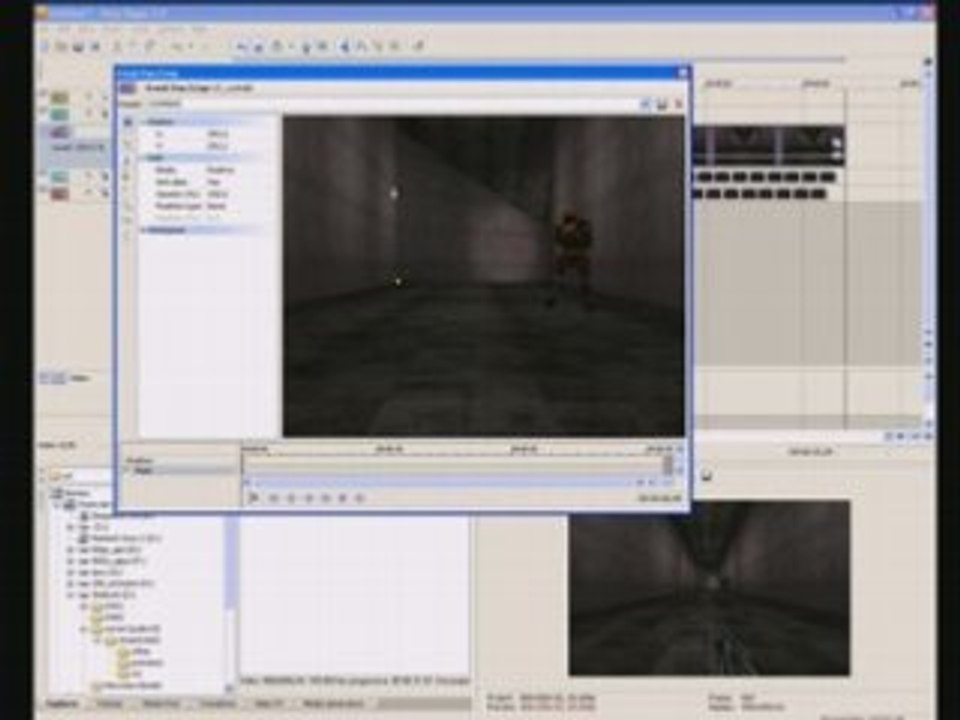960x720 pixels.
Task: Click the top yellow track header icon
Action: [59, 97]
